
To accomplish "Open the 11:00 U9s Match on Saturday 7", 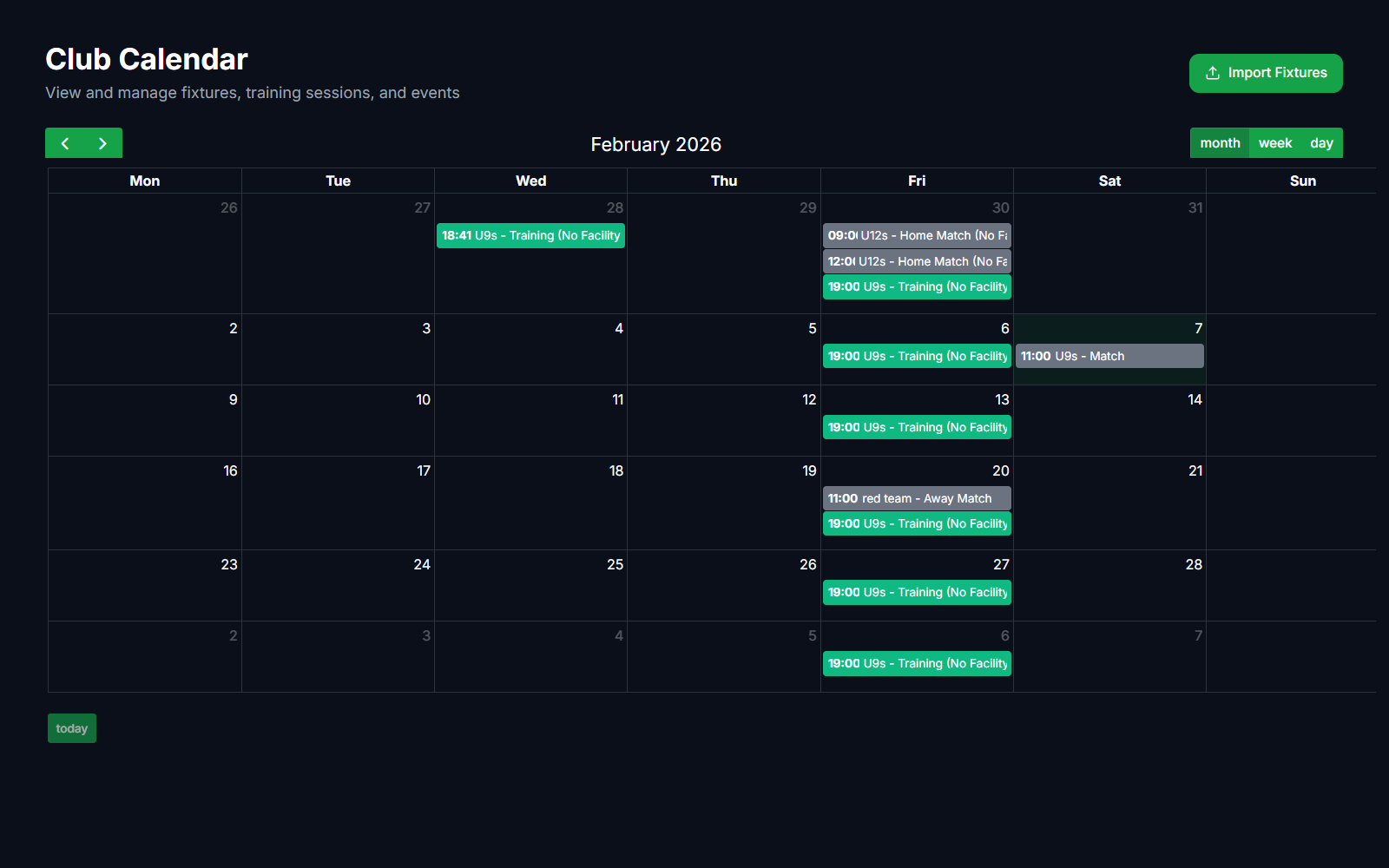I will point(1109,356).
